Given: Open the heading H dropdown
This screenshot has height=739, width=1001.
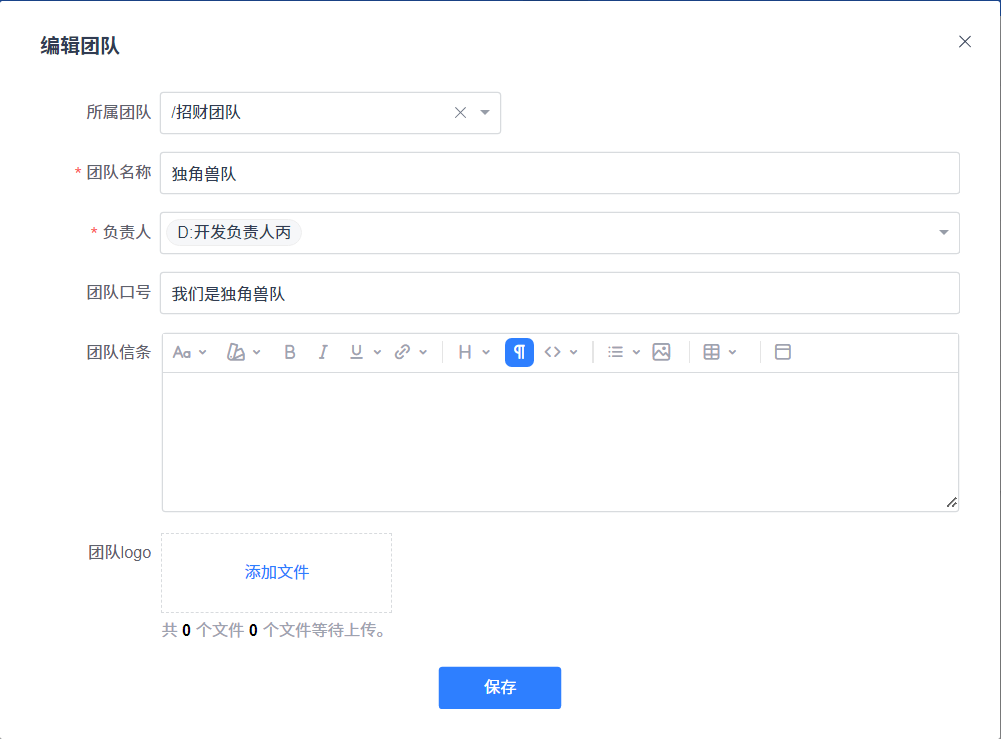Looking at the screenshot, I should [465, 352].
